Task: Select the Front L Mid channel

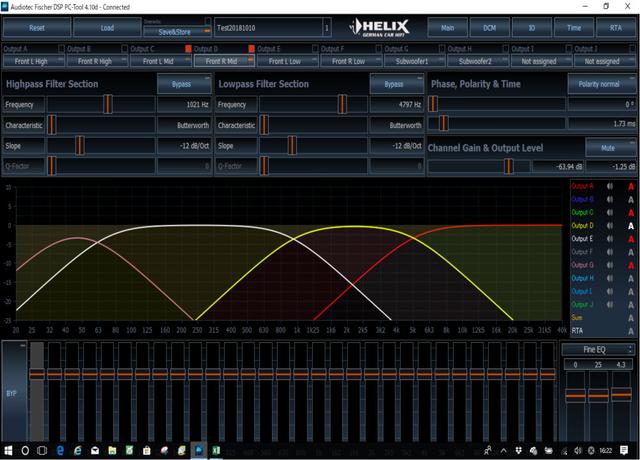Action: [x=161, y=61]
